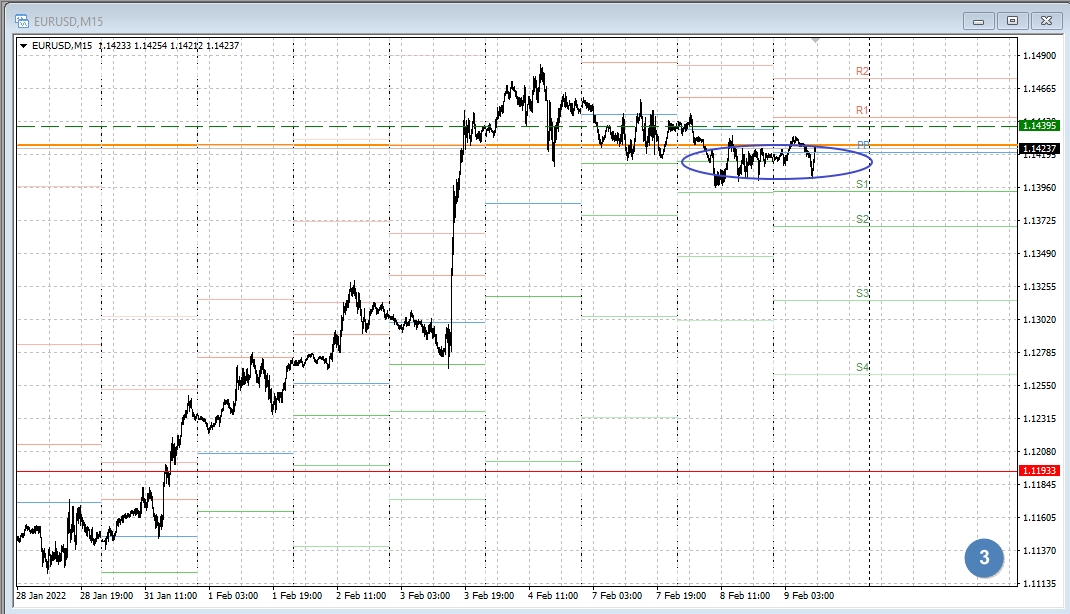Screen dimensions: 1070x614
Task: Expand the triangle beside EURUSD,M15 chart label
Action: (23, 45)
